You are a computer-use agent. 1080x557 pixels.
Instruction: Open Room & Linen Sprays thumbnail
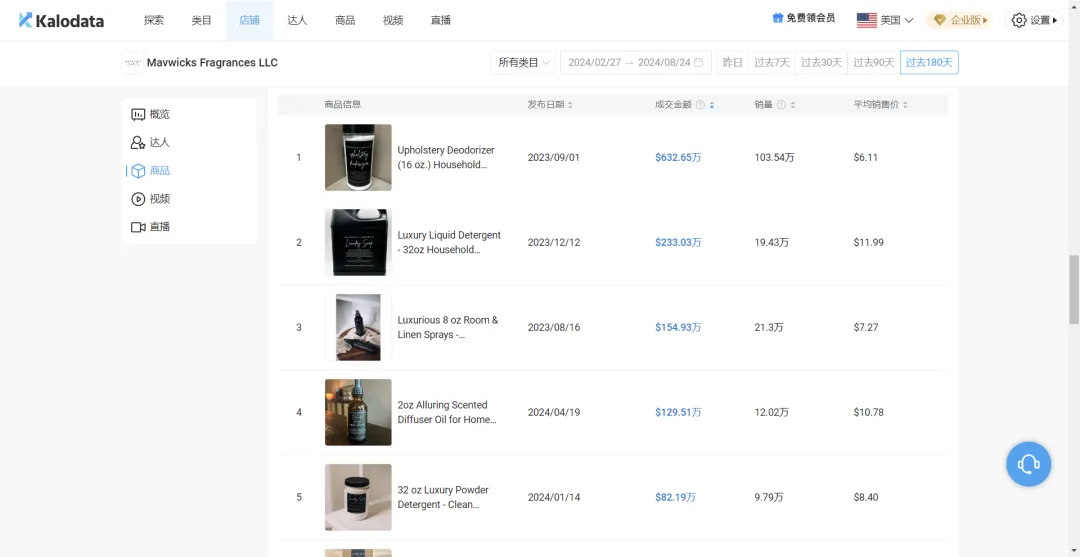pyautogui.click(x=358, y=327)
